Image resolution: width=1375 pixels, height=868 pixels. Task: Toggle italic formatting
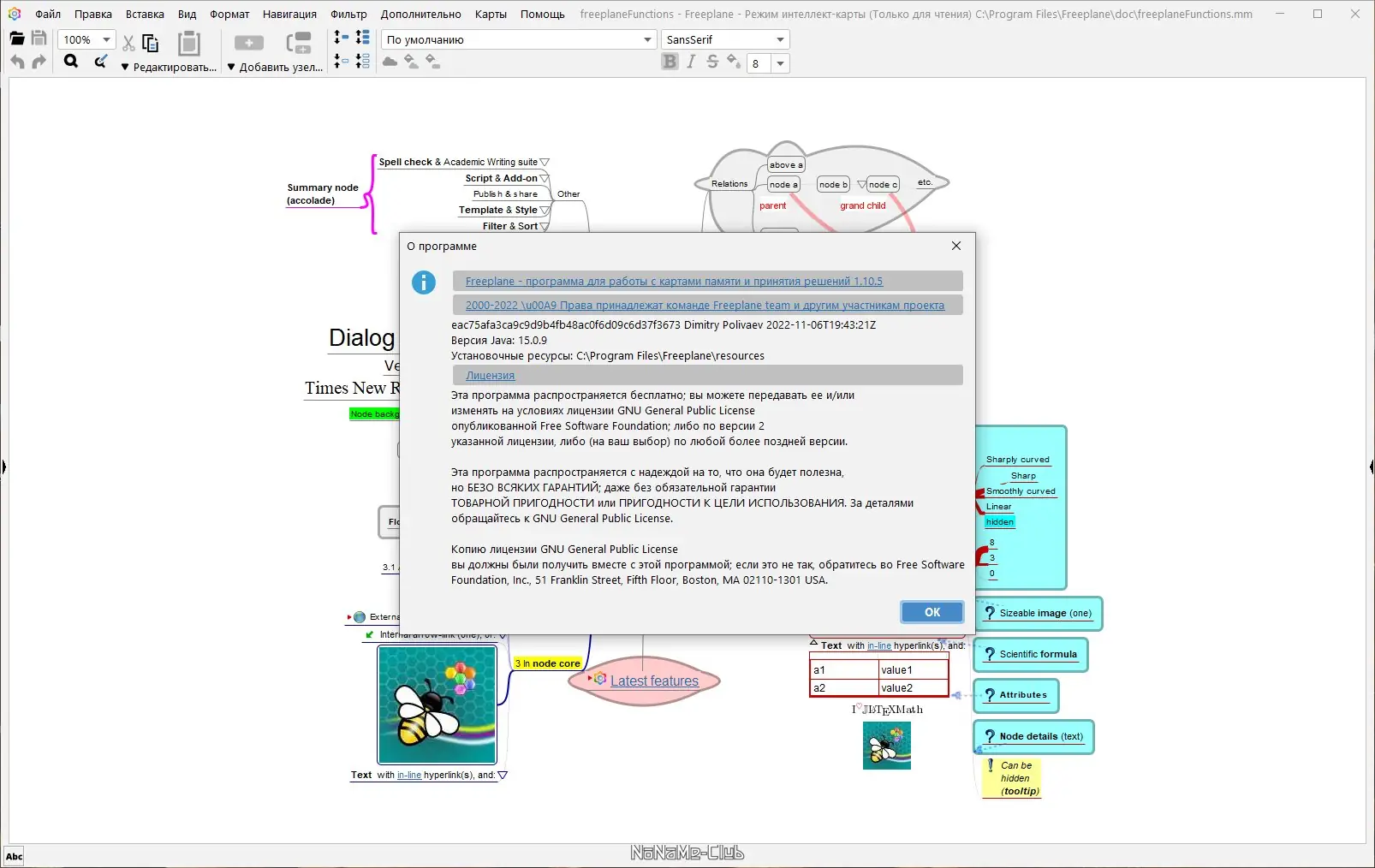point(691,62)
